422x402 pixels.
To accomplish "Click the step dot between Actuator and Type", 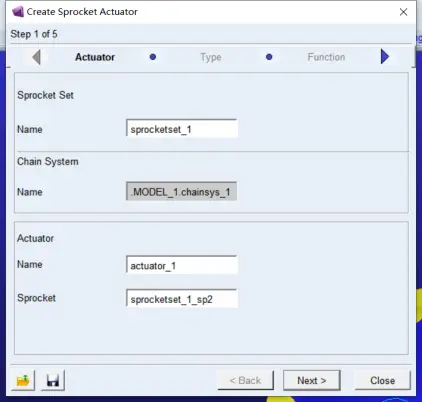I will [153, 57].
